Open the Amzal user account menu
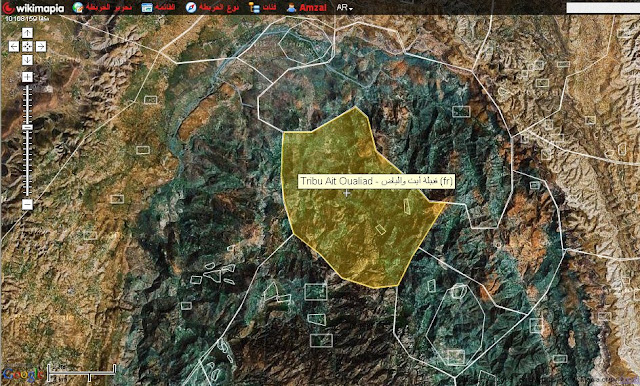 (313, 8)
